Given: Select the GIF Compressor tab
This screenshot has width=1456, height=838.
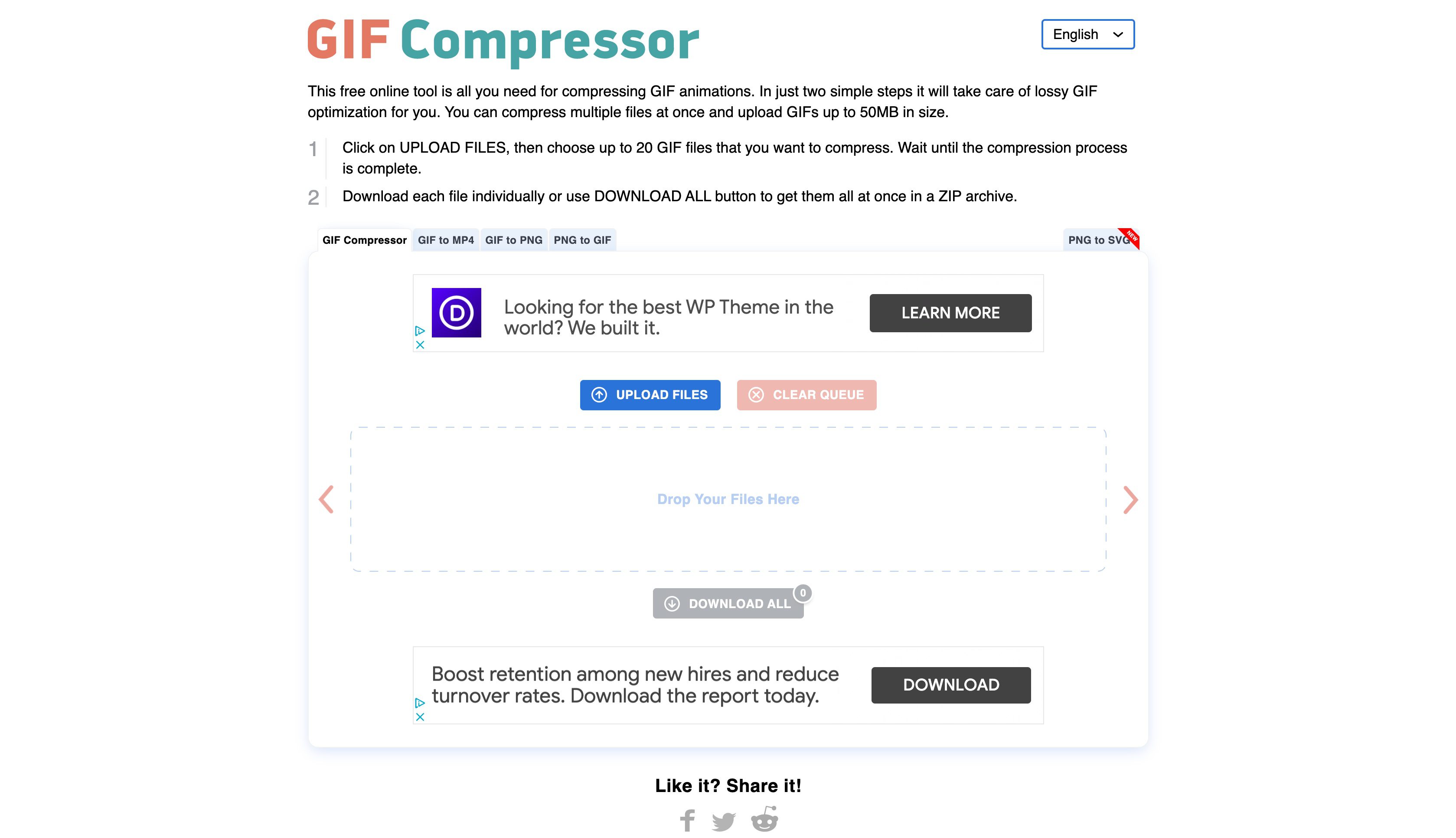Looking at the screenshot, I should click(x=364, y=240).
